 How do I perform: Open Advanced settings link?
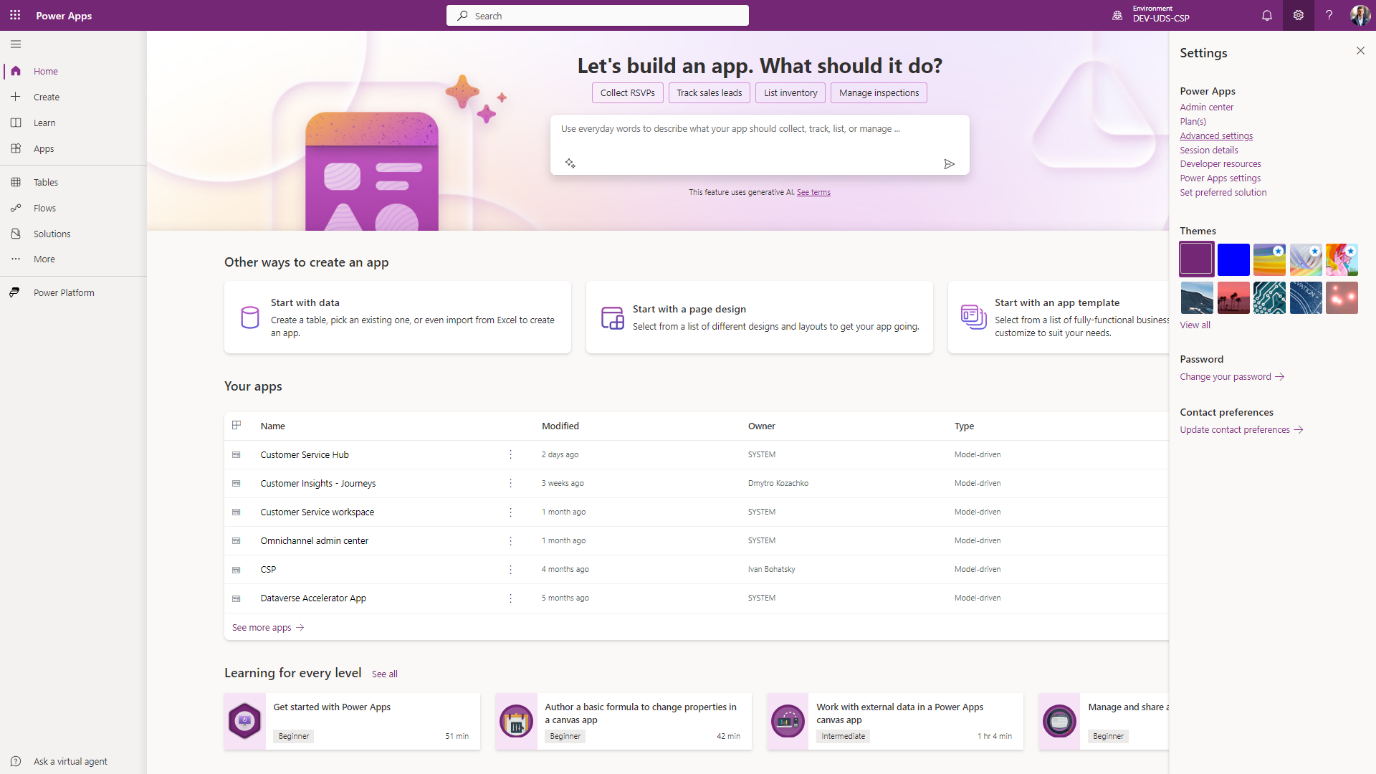pos(1216,136)
